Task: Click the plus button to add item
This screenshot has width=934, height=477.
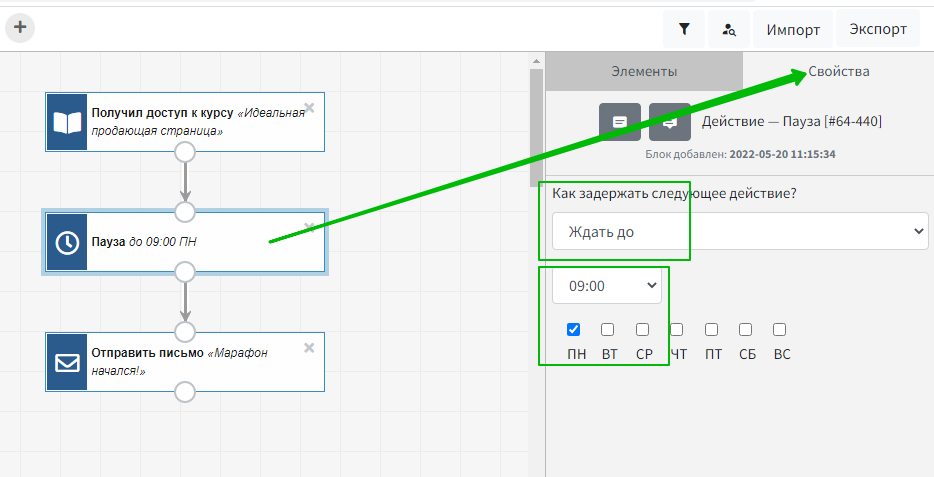Action: coord(20,28)
